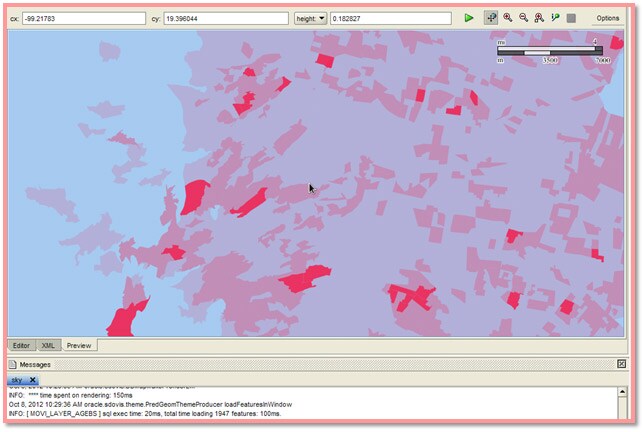Switch to the Preview tab
Screen dimensions: 644x432
pyautogui.click(x=79, y=345)
